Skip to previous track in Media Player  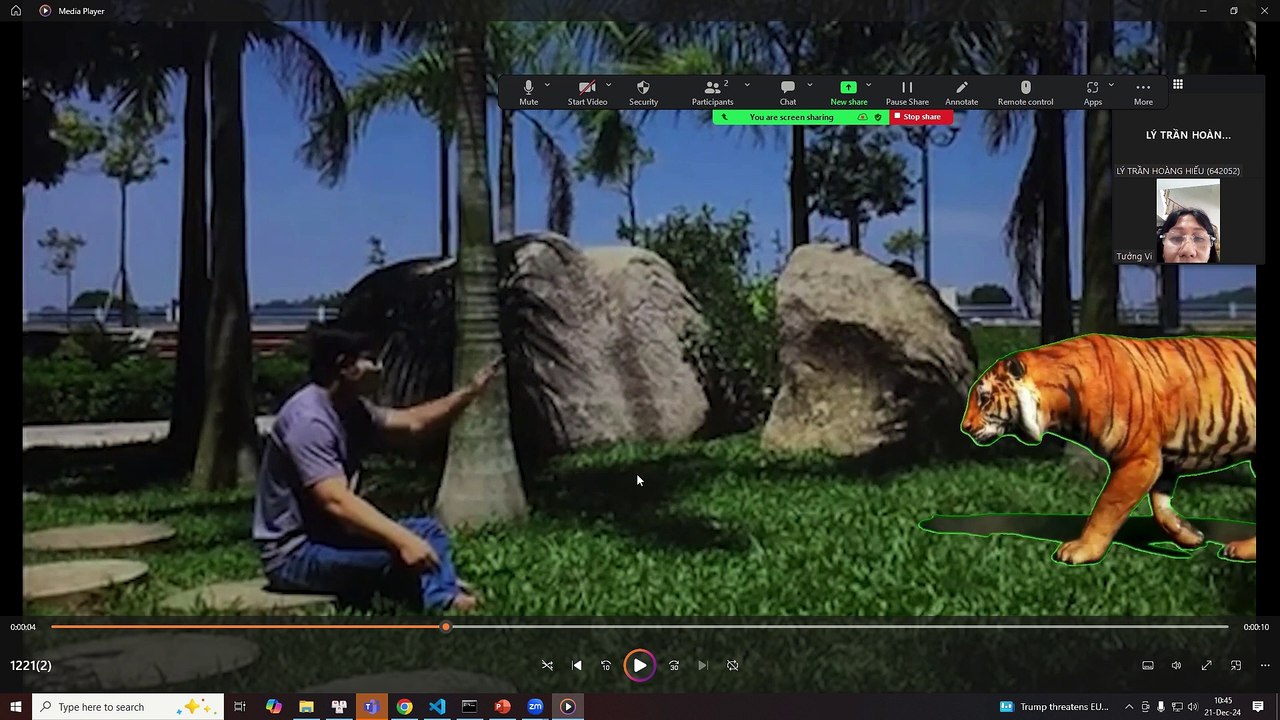[x=577, y=665]
